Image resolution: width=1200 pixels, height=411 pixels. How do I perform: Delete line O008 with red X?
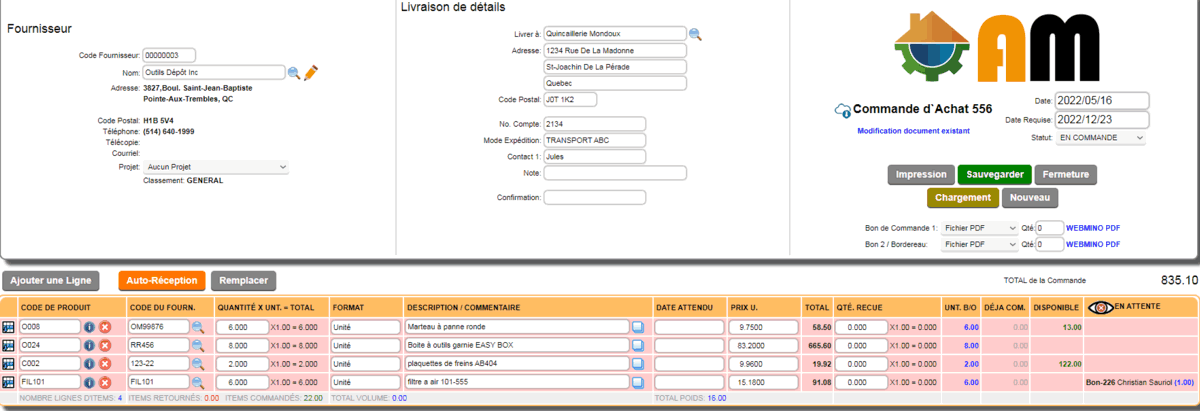point(104,327)
